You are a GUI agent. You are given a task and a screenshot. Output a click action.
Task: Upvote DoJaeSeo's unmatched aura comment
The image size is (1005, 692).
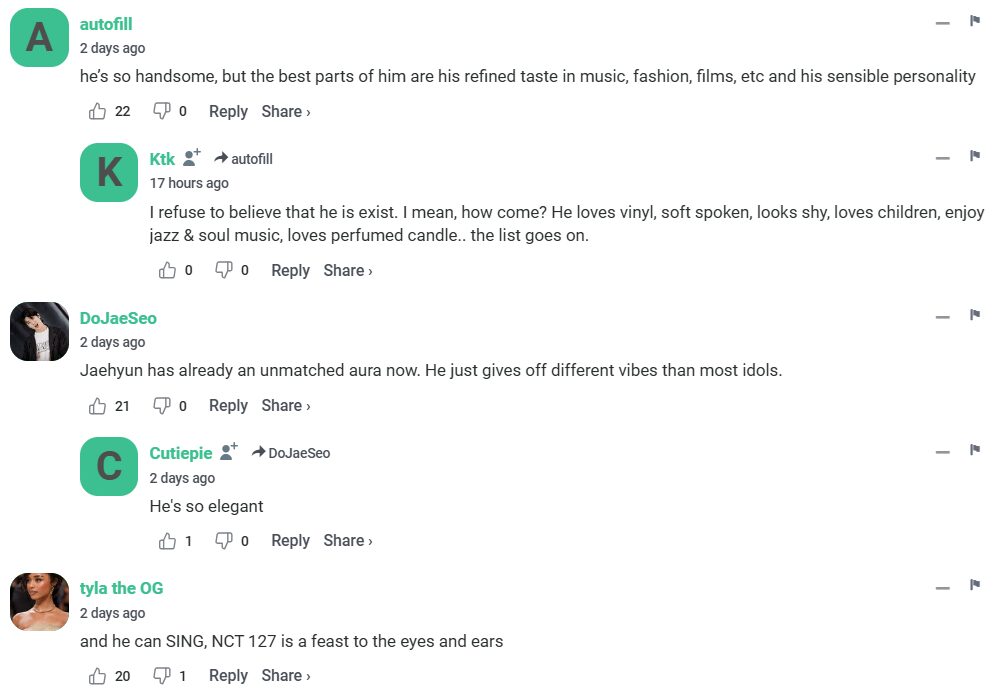point(98,405)
